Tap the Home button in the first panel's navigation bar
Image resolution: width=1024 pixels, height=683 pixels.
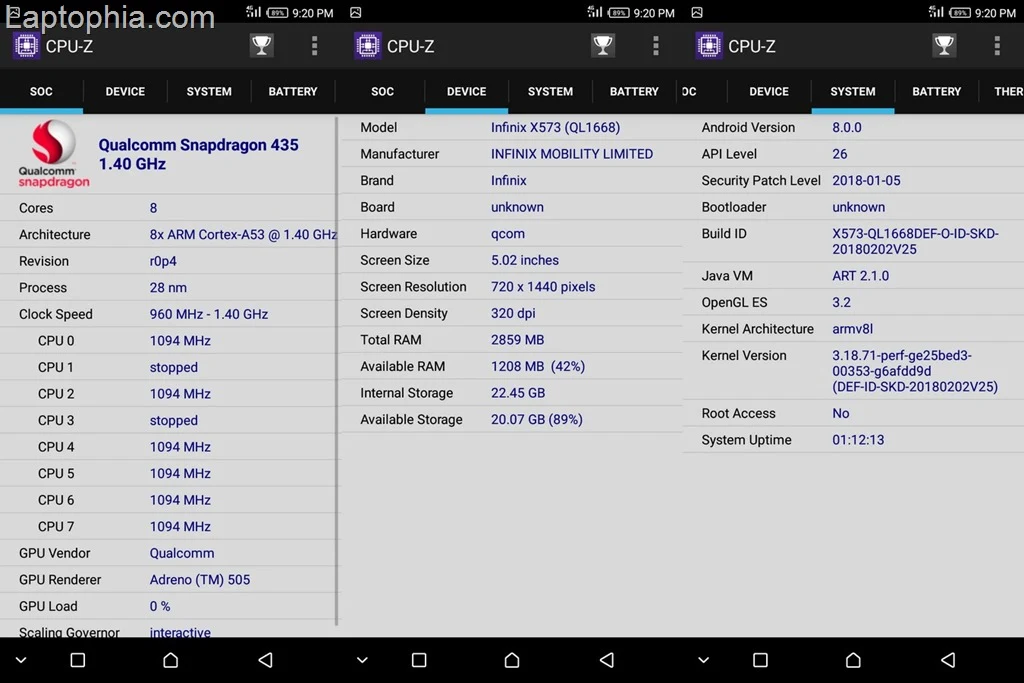tap(170, 660)
